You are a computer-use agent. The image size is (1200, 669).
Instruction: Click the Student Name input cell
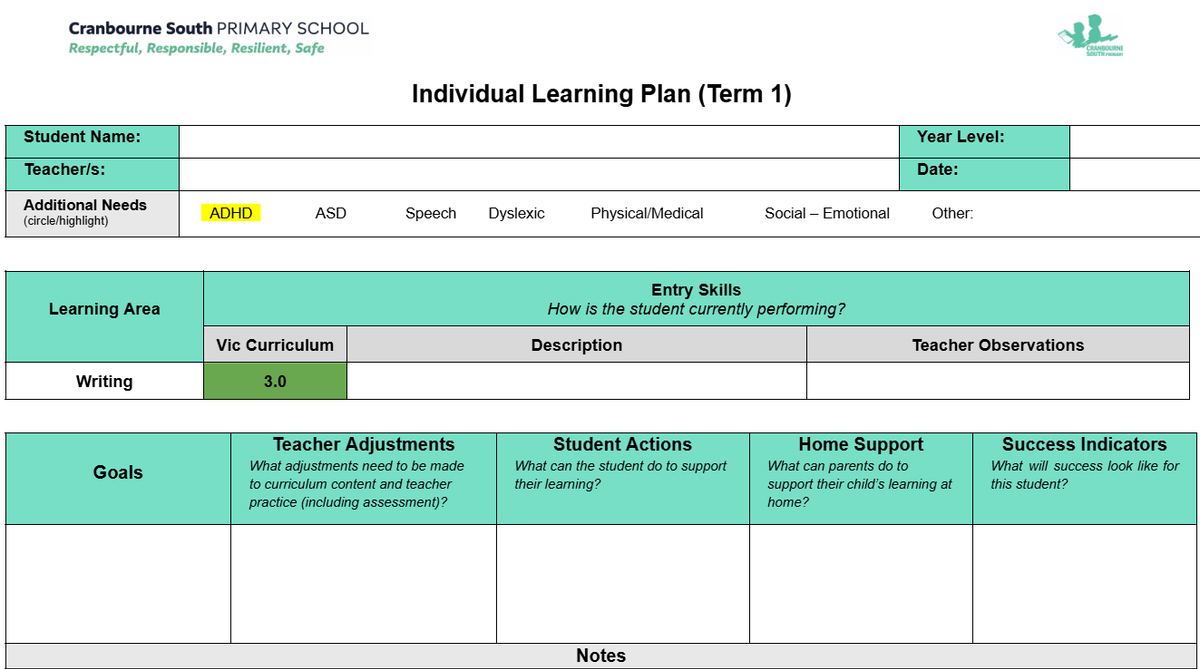(x=540, y=141)
